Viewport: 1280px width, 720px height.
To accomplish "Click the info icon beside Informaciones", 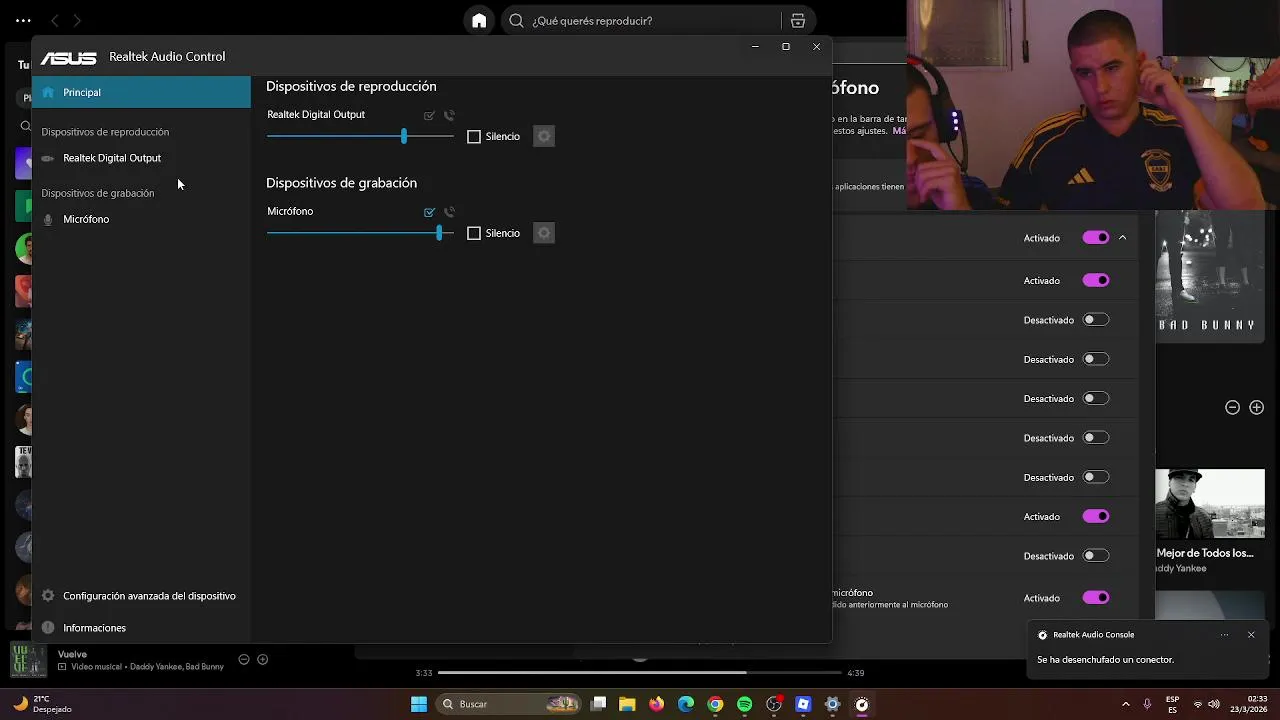I will (x=47, y=628).
